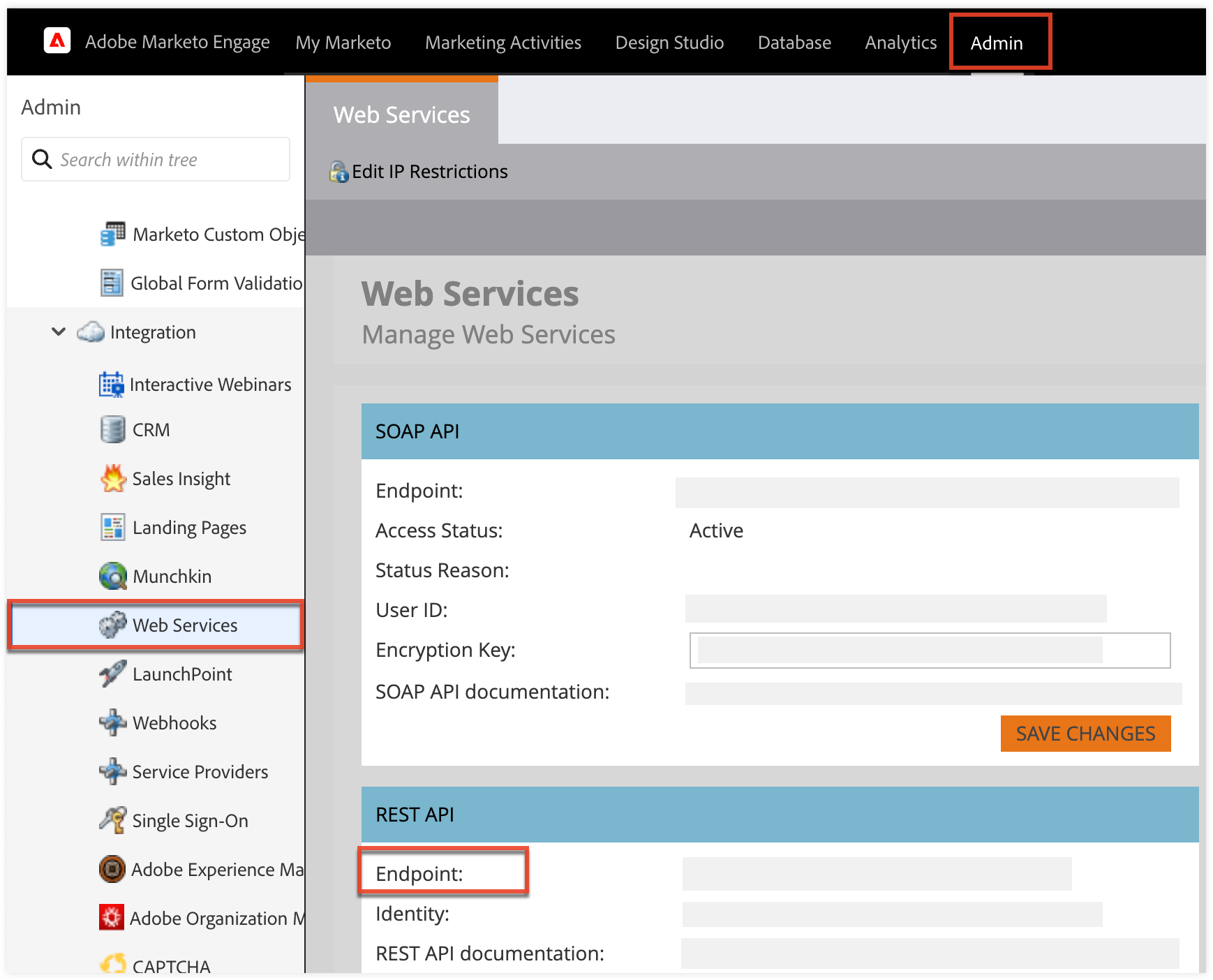This screenshot has height=980, width=1213.
Task: Collapse the Integration tree section
Action: click(59, 332)
